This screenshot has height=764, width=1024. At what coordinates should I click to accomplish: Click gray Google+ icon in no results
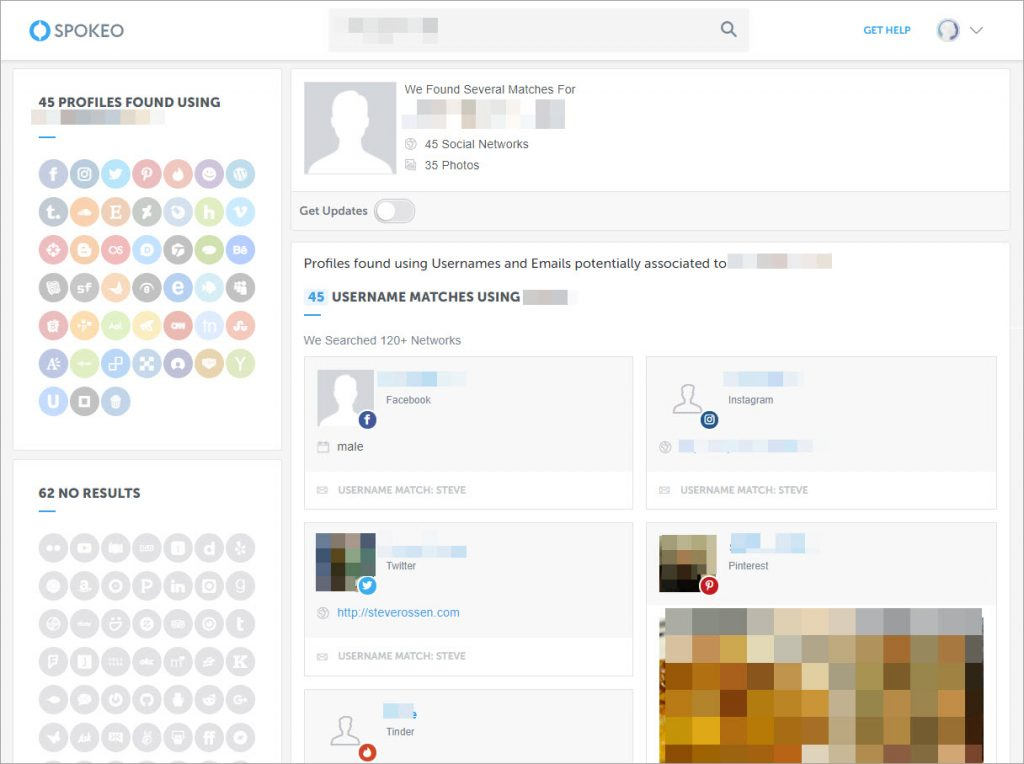coord(240,699)
